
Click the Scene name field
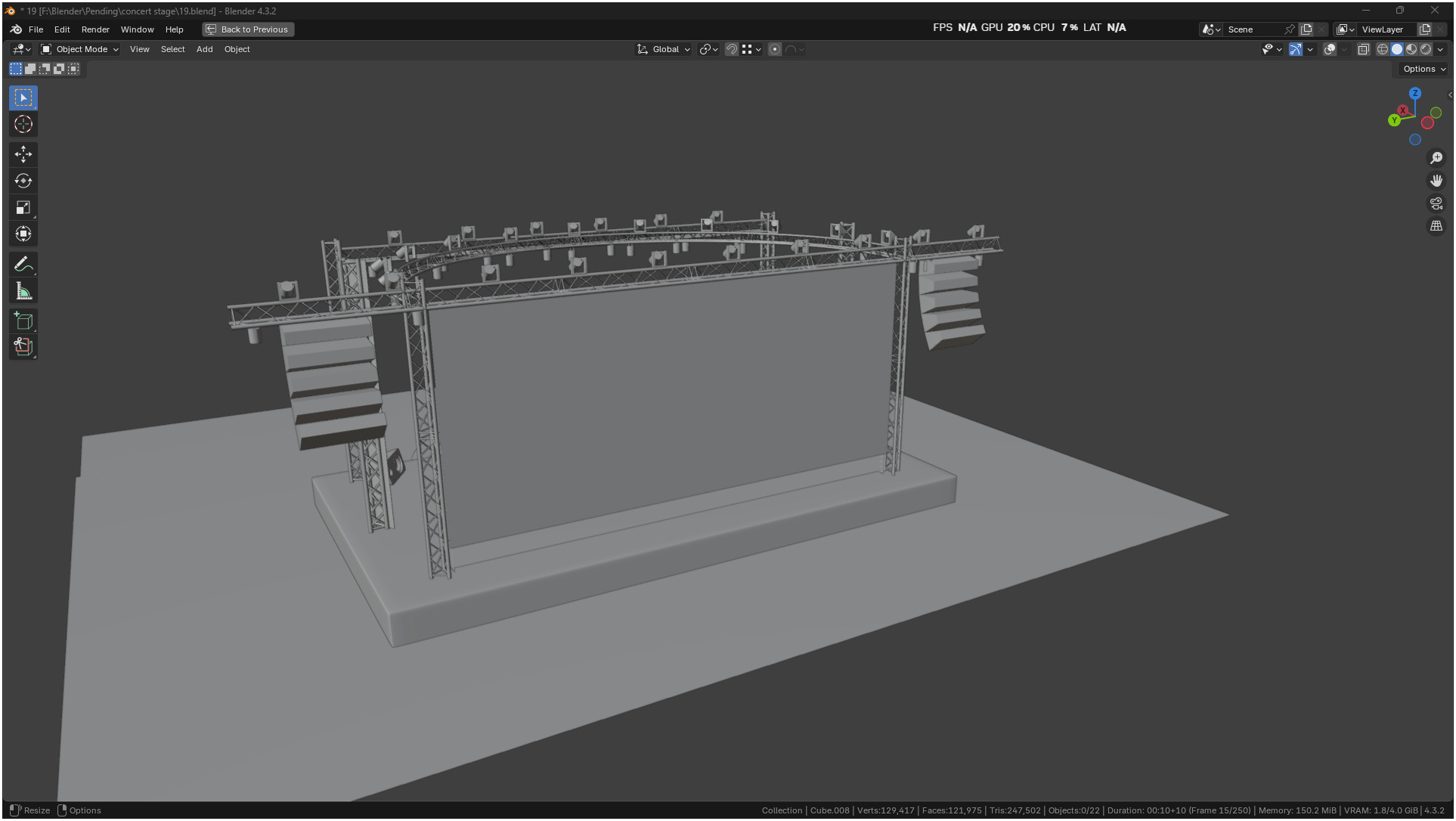(x=1253, y=29)
